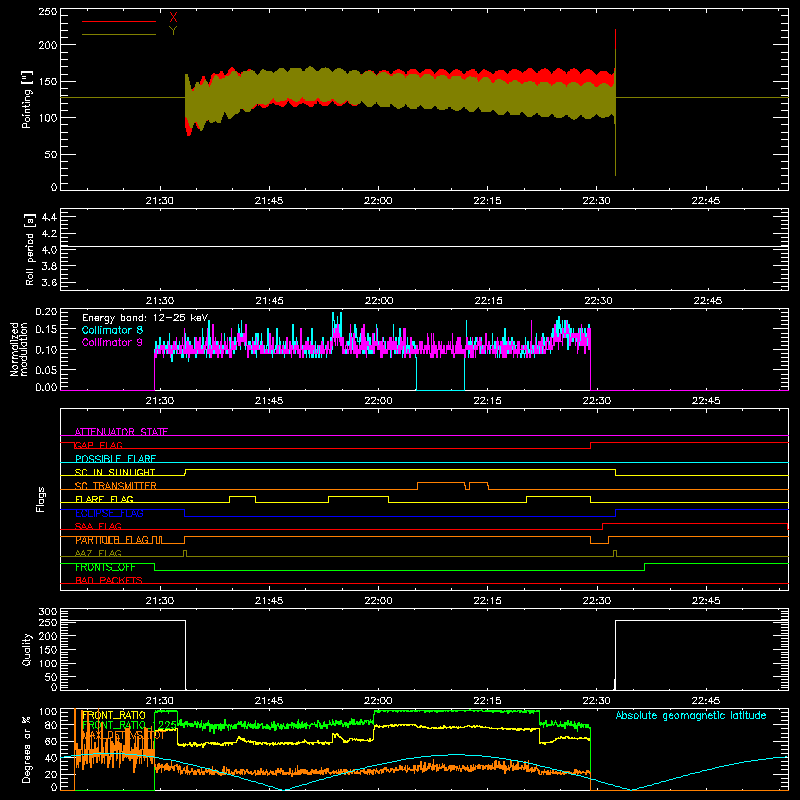This screenshot has width=800, height=800.
Task: Click the Flags axis title
Action: pyautogui.click(x=40, y=499)
